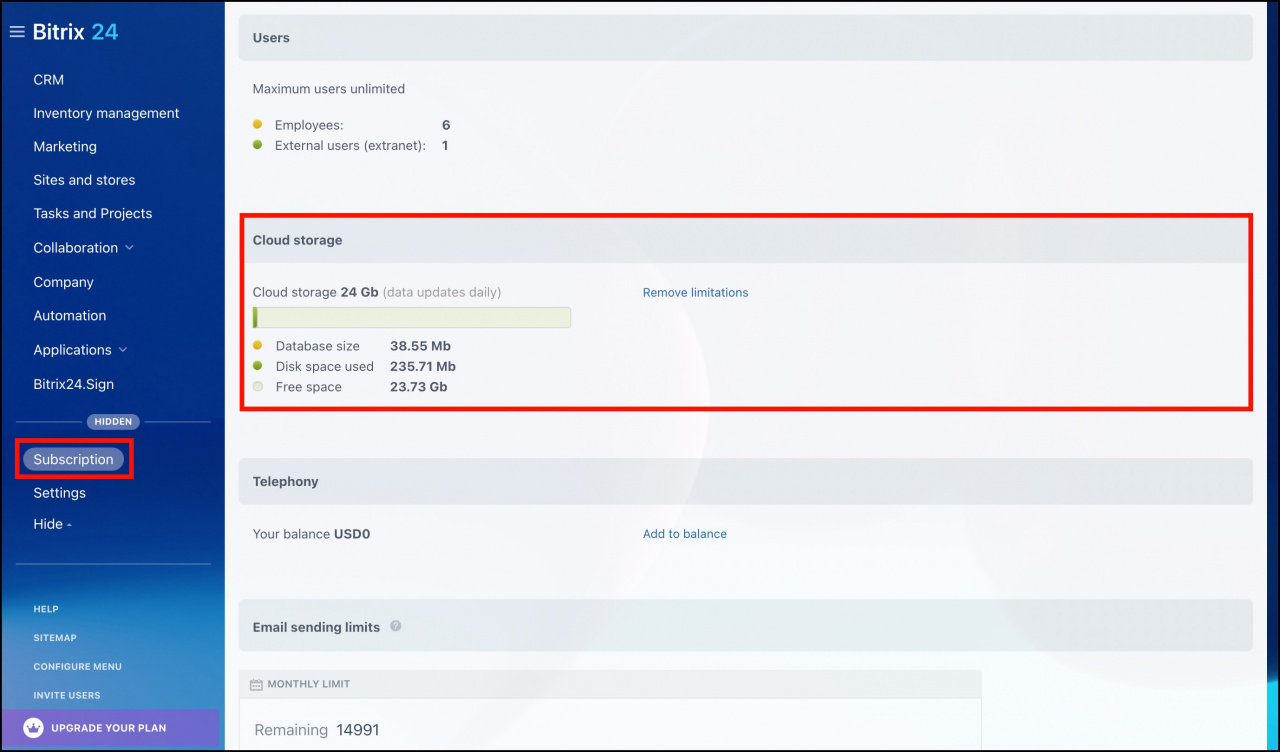
Task: Click the calendar icon next to Monthly Limit
Action: click(256, 685)
